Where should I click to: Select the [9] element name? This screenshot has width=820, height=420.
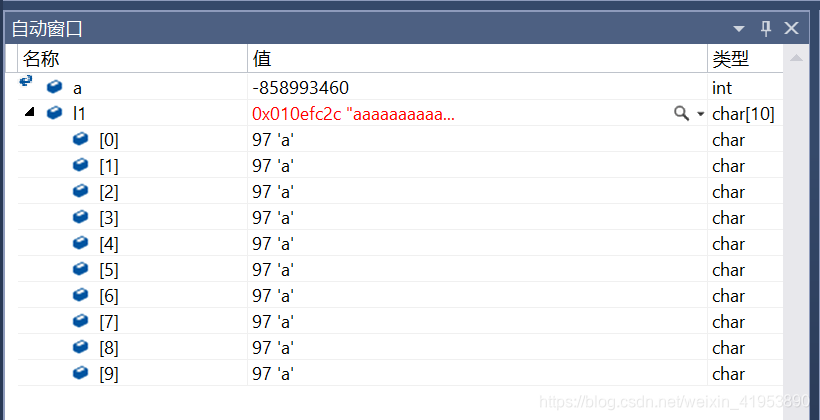[x=109, y=374]
